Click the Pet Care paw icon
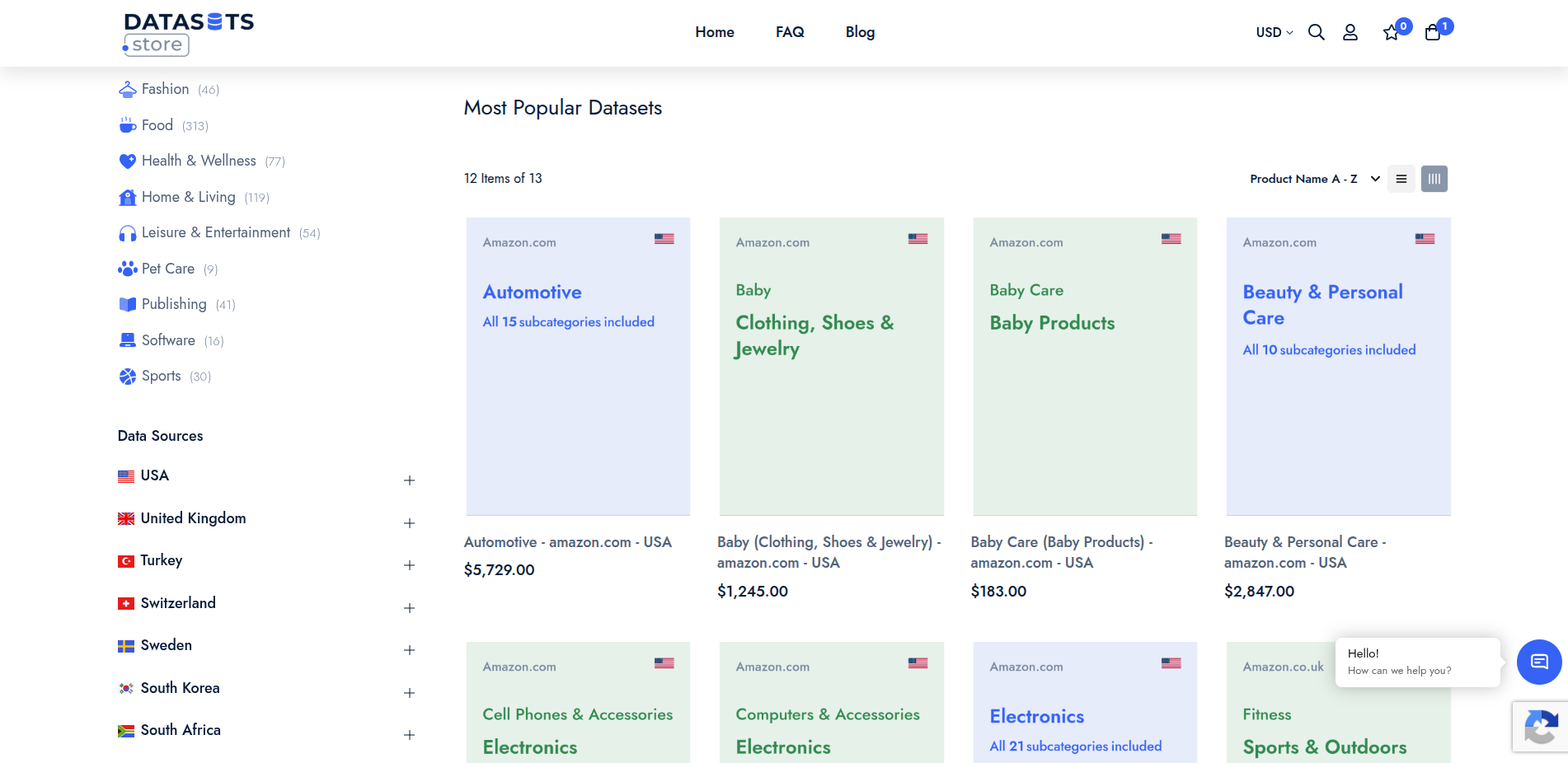 128,269
